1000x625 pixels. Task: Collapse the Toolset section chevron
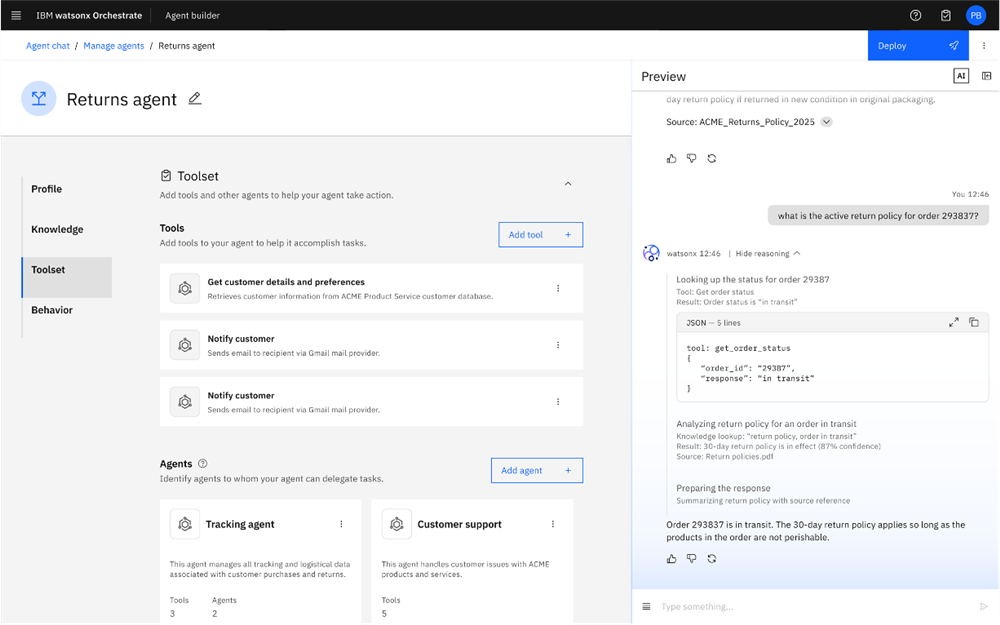point(568,184)
